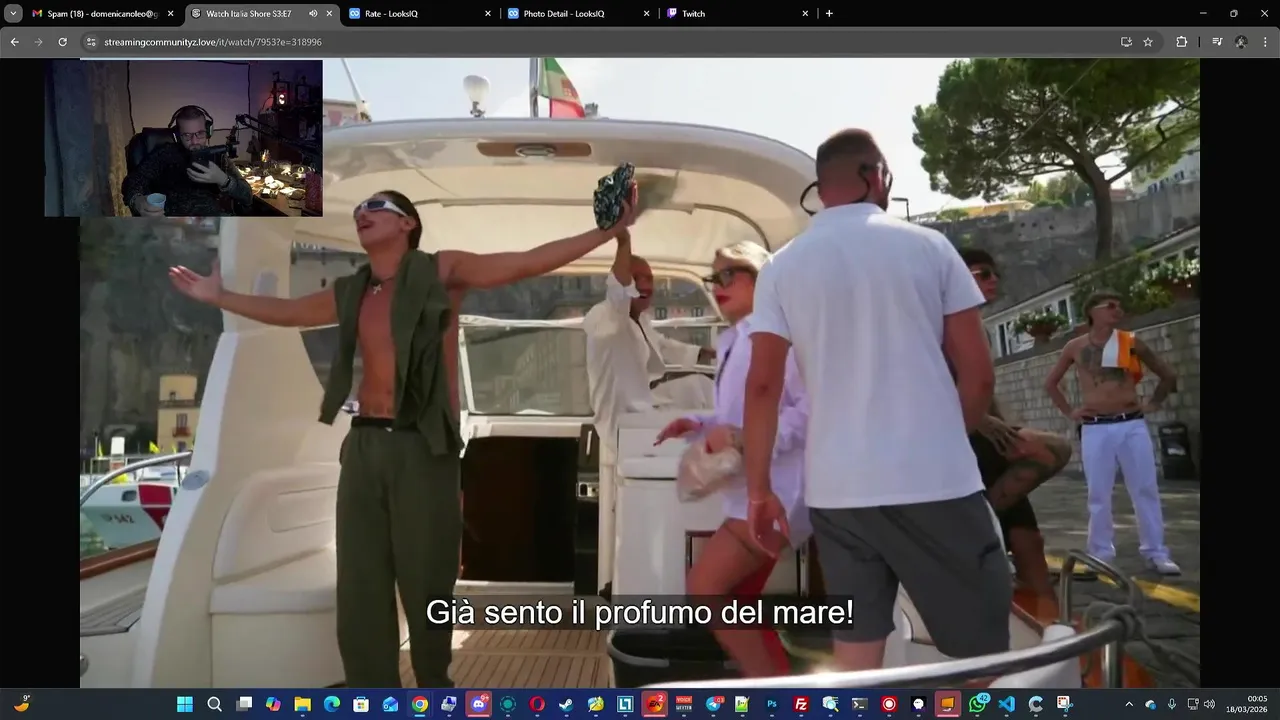Close the Twitch tab
This screenshot has width=1280, height=720.
point(805,14)
